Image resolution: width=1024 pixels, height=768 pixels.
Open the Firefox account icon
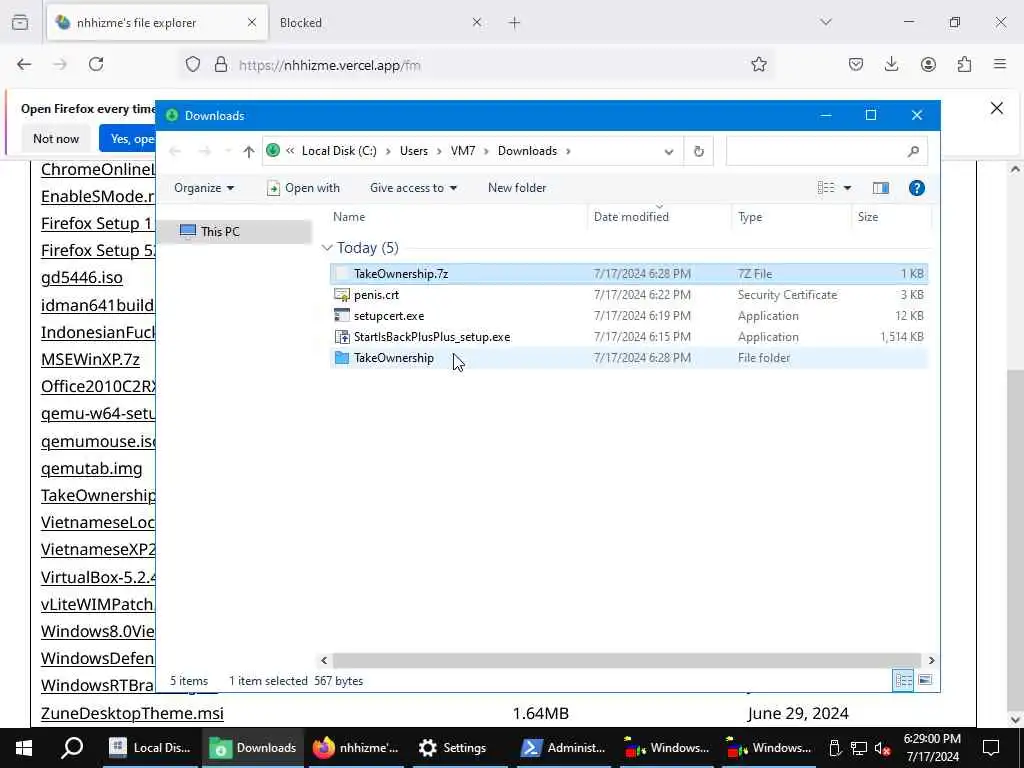[928, 64]
